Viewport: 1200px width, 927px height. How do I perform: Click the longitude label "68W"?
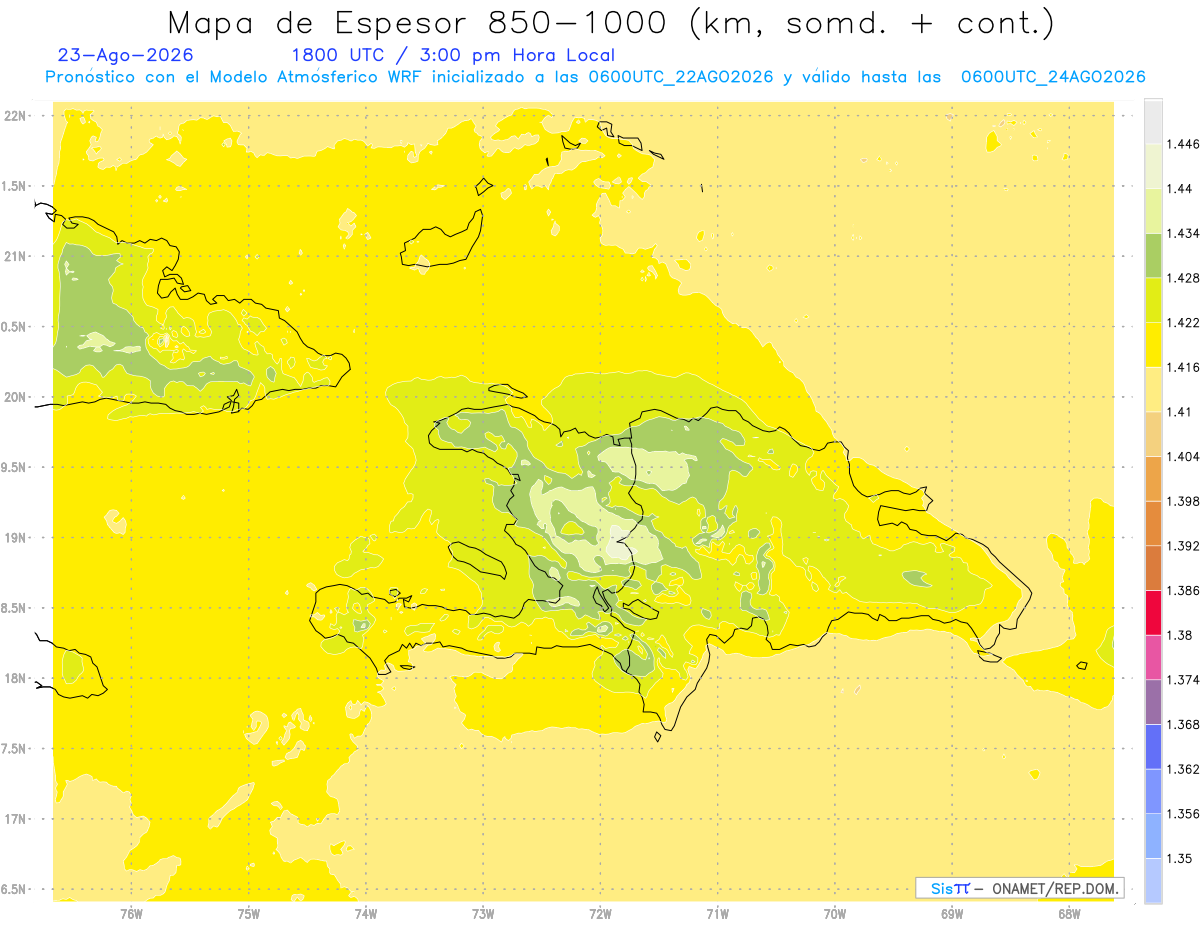pos(1069,913)
